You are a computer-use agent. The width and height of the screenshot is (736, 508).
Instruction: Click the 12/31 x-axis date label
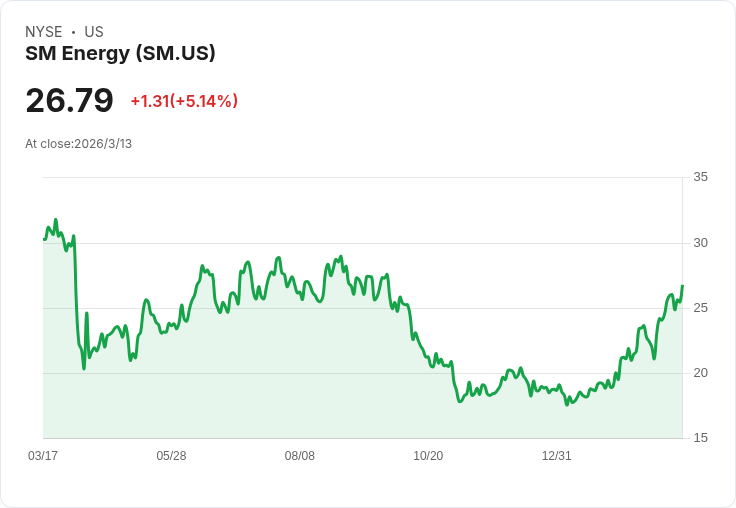557,456
